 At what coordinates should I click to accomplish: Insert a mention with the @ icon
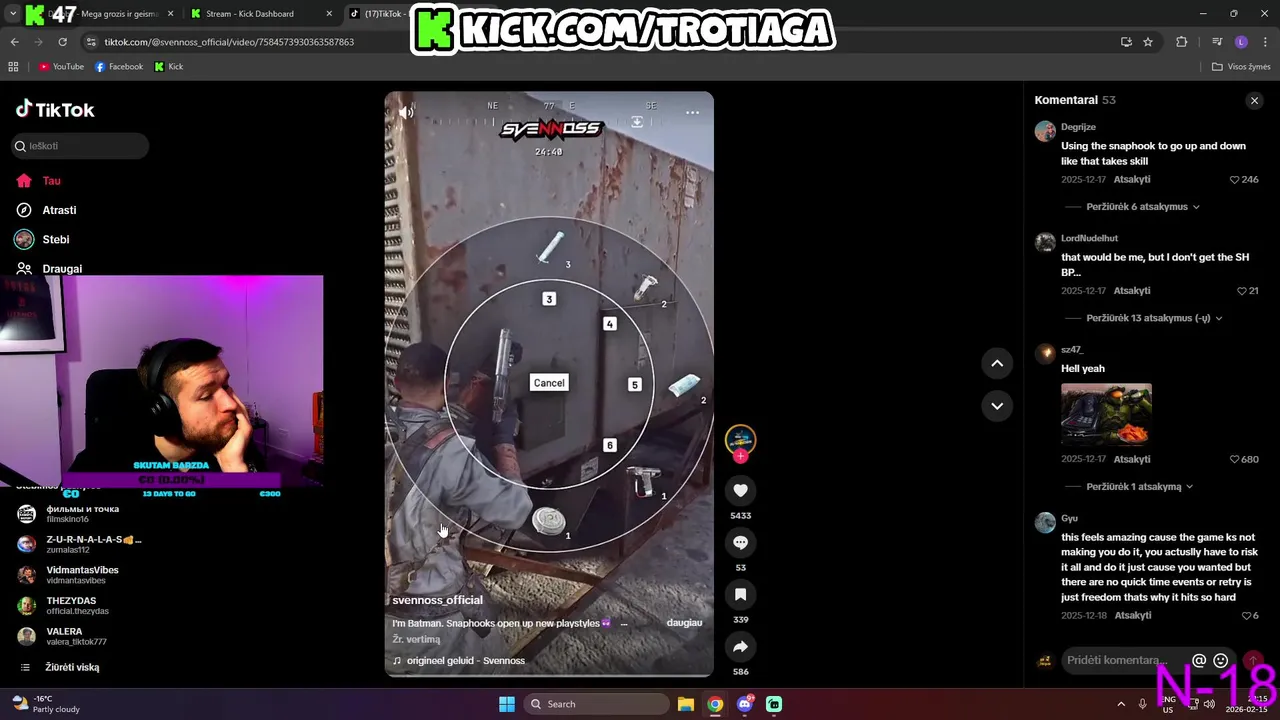click(1199, 660)
